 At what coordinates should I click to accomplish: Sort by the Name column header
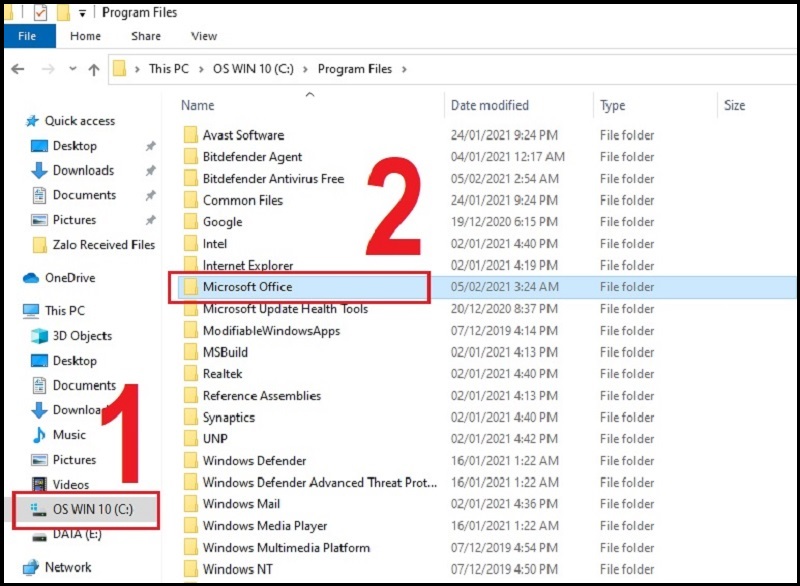click(x=198, y=105)
